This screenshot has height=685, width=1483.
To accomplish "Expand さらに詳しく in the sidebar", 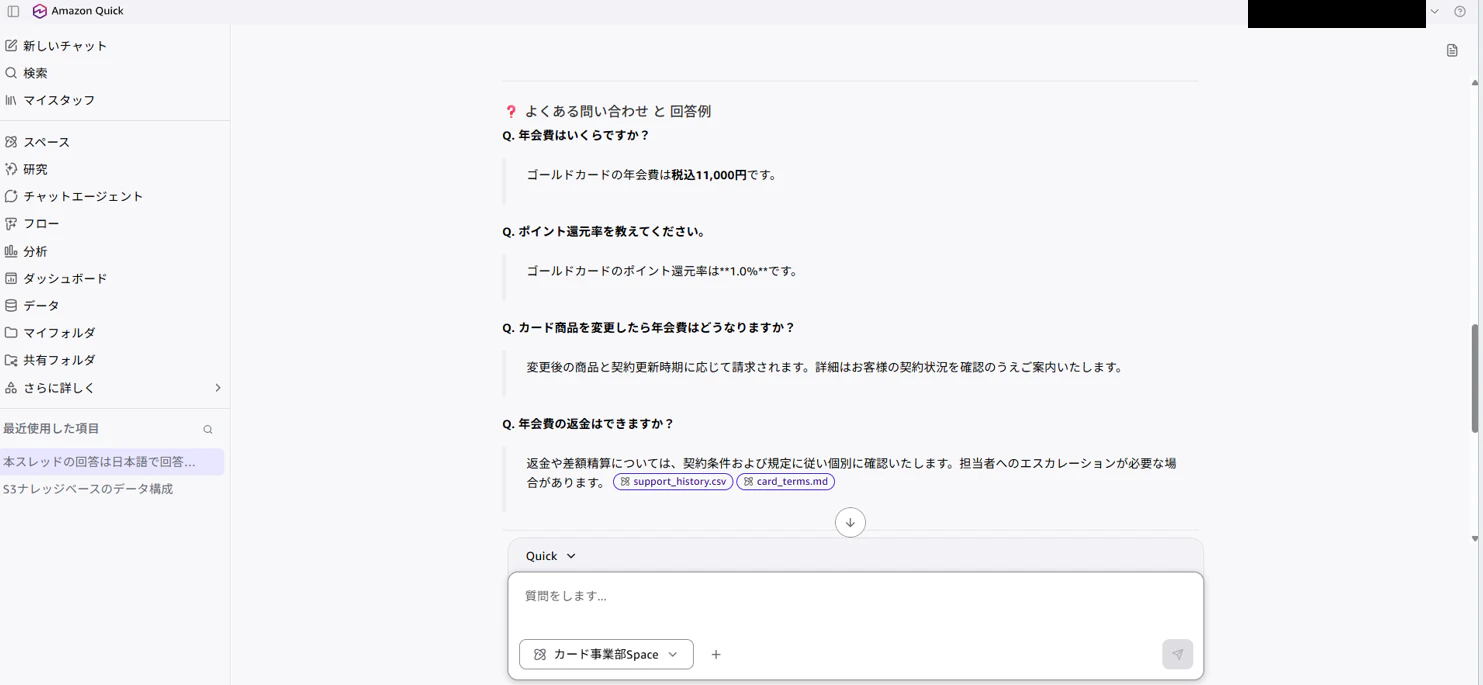I will 113,388.
